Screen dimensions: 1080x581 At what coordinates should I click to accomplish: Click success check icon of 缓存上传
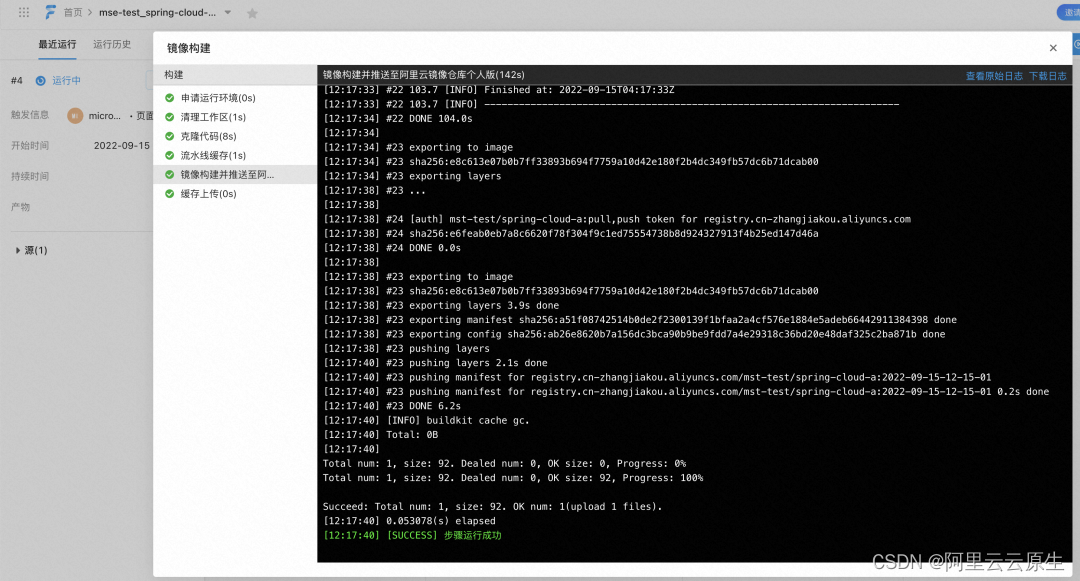click(x=169, y=194)
